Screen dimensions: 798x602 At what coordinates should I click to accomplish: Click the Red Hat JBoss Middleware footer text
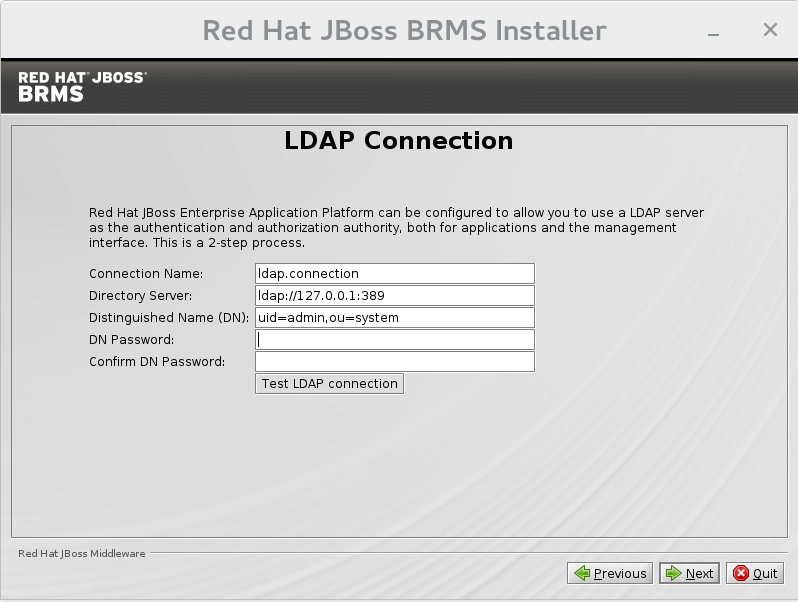click(x=81, y=554)
